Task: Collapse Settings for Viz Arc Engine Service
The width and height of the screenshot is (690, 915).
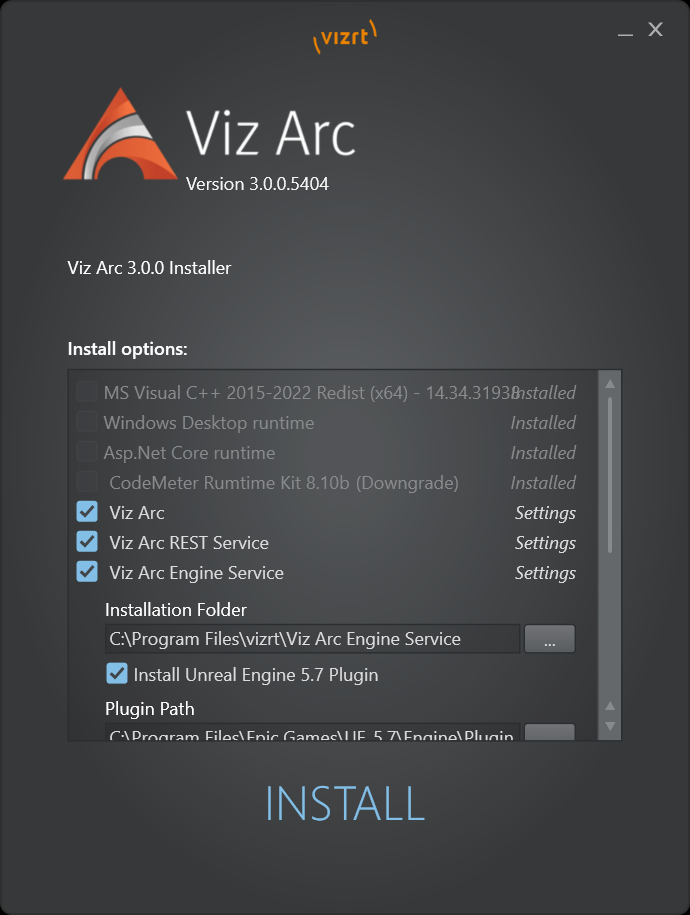Action: point(545,573)
